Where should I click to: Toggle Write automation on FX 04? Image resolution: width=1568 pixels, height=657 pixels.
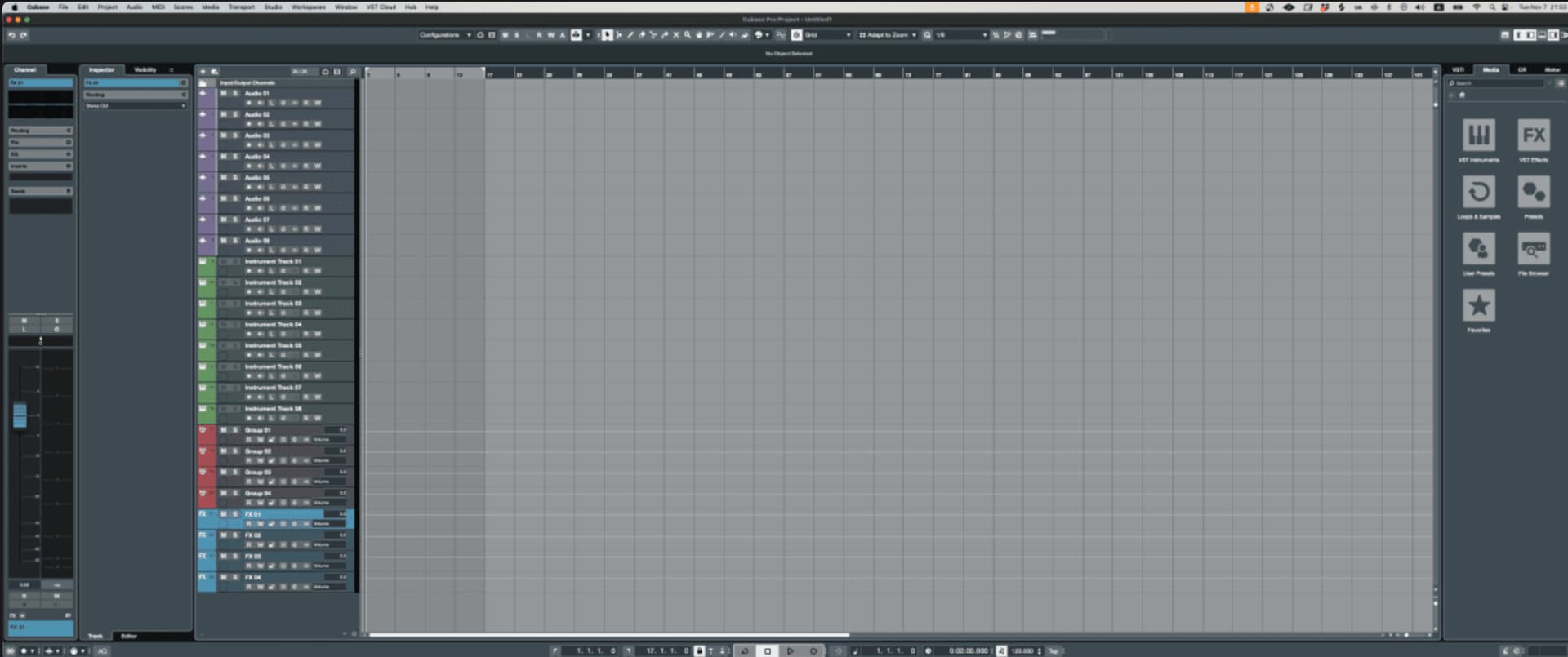coord(261,587)
